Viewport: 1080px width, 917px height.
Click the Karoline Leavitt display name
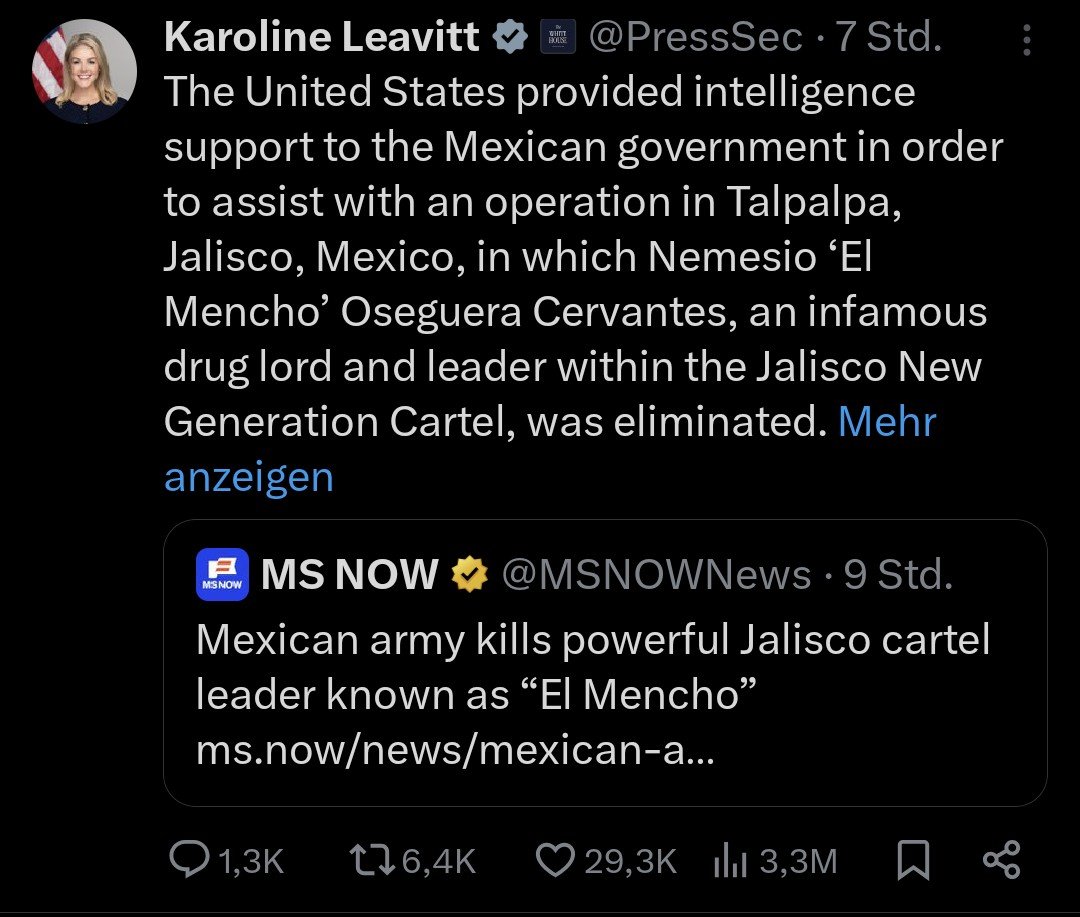321,39
